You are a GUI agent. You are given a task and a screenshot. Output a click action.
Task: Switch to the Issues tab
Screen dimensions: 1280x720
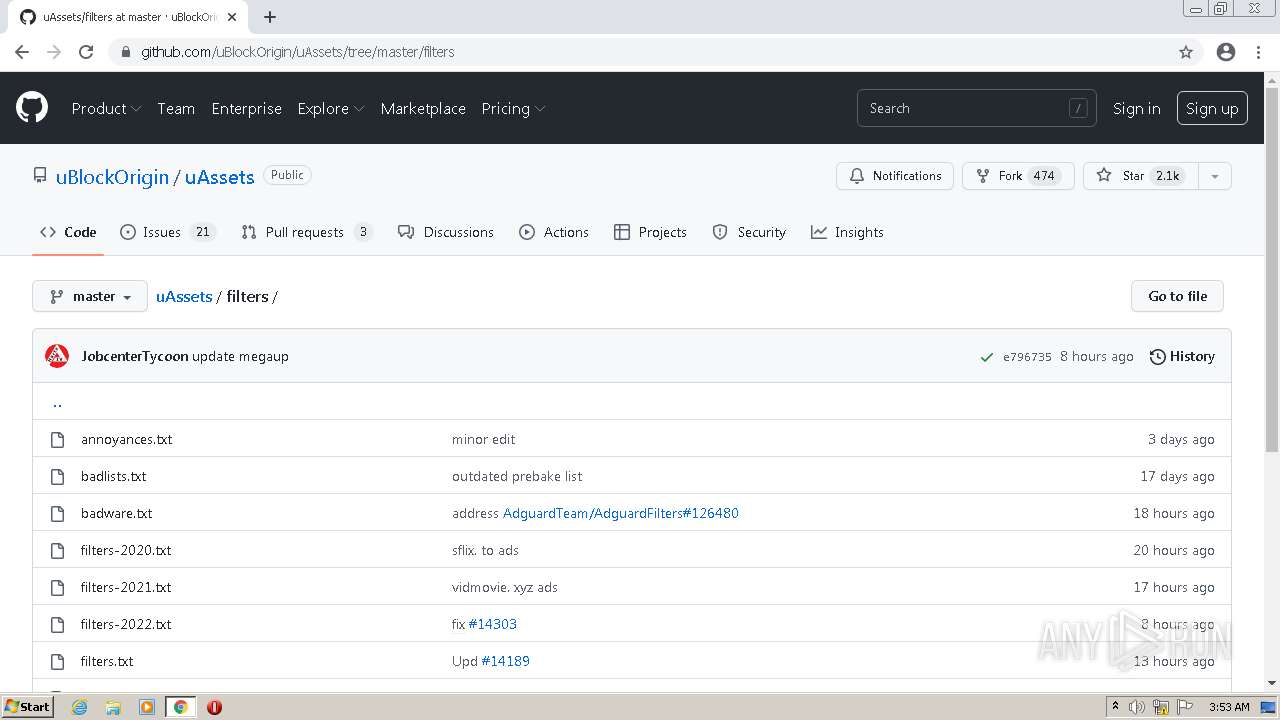pyautogui.click(x=167, y=232)
